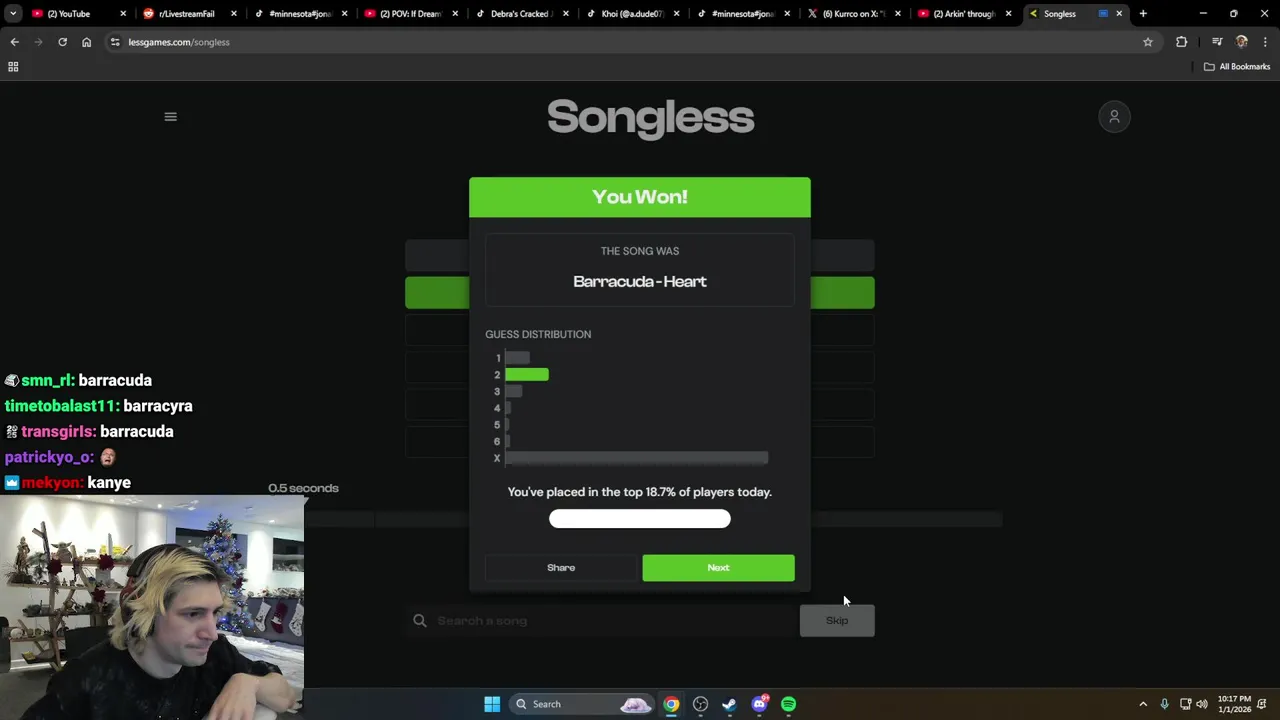Open Spotify from the taskbar
The width and height of the screenshot is (1280, 720).
click(788, 704)
